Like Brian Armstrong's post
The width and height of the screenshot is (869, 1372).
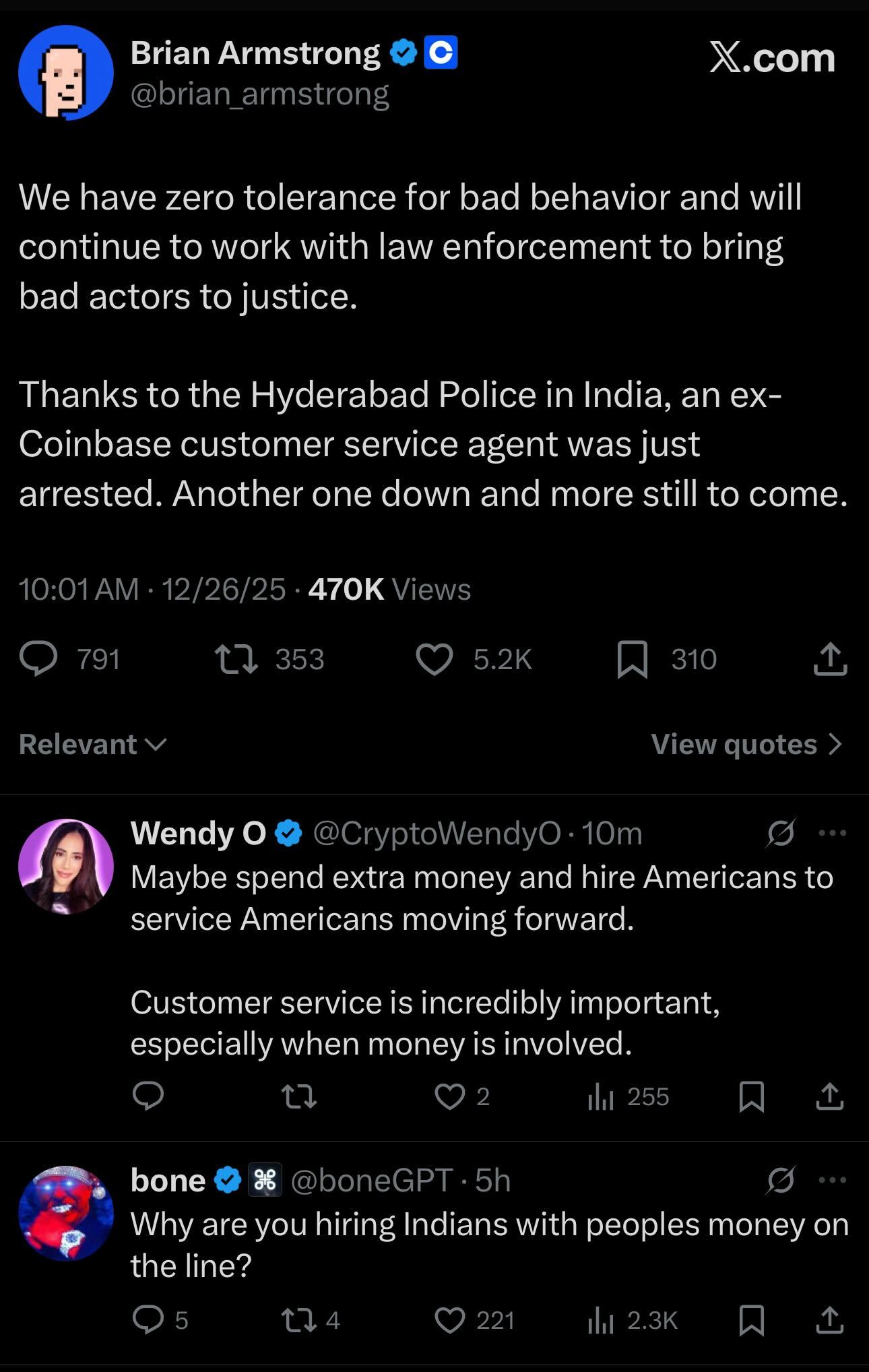point(434,659)
